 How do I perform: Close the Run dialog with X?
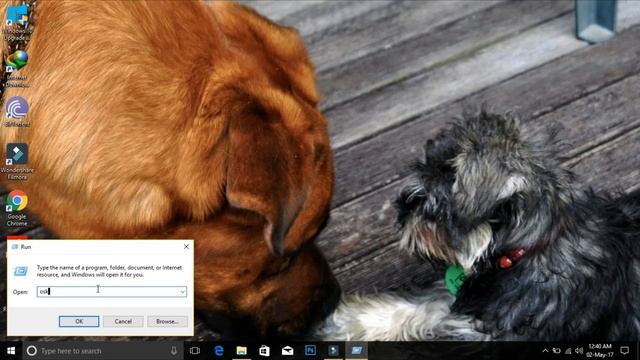[186, 247]
